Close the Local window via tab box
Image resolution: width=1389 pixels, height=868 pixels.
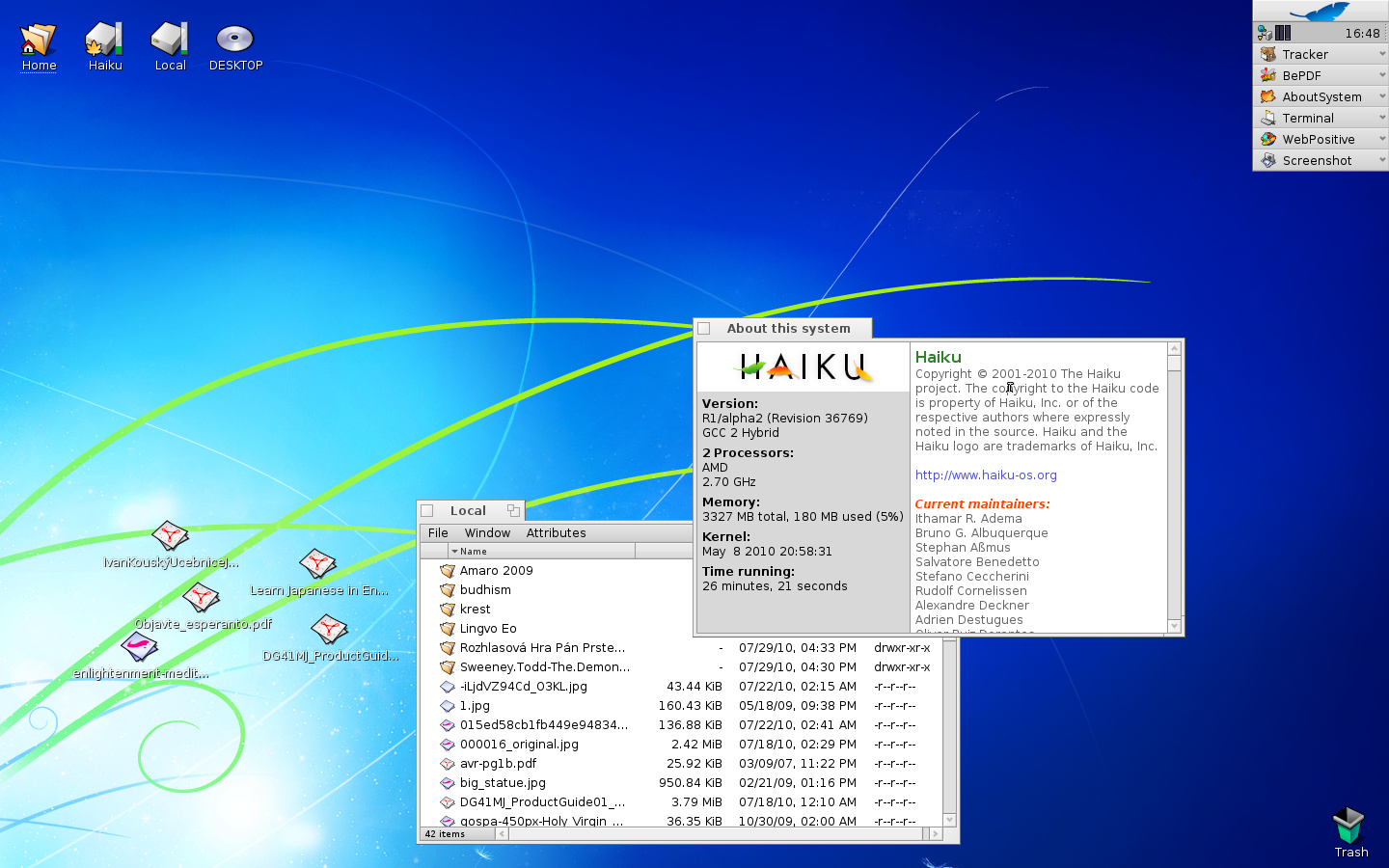click(427, 510)
